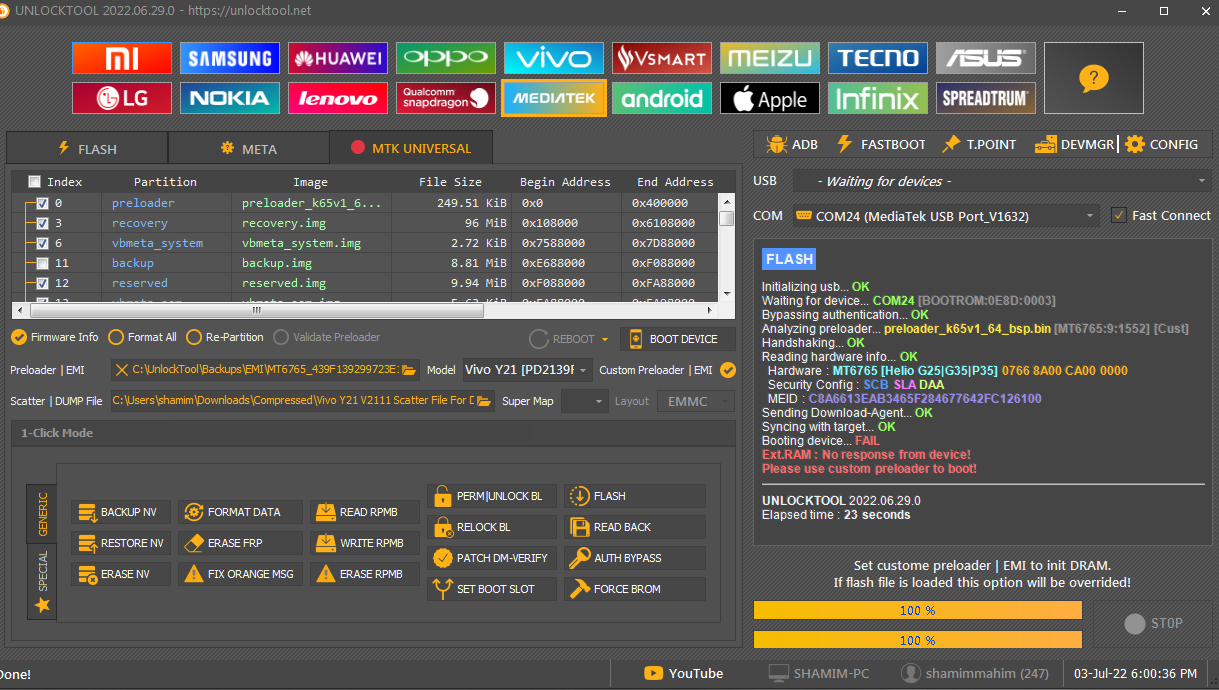Image resolution: width=1219 pixels, height=690 pixels.
Task: Choose the Android platform tile
Action: [x=662, y=98]
